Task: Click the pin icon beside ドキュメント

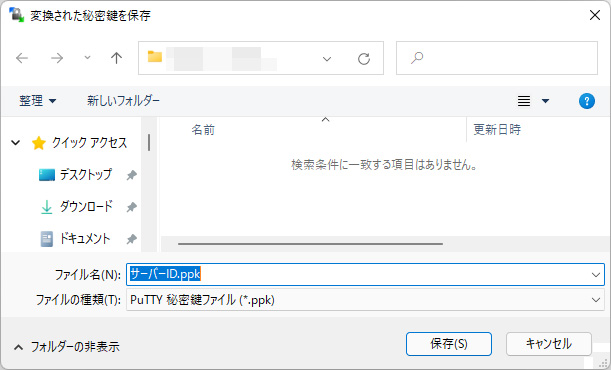Action: [132, 239]
